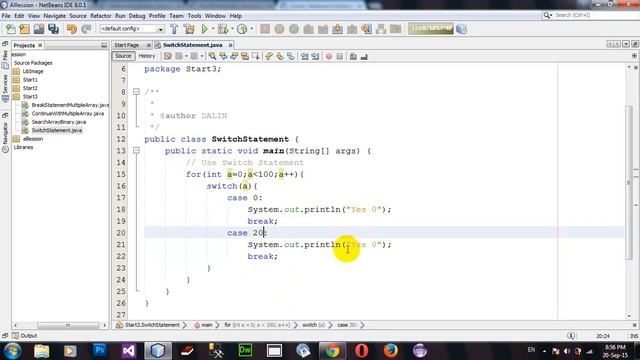Screen dimensions: 640x360
Task: Open Opera from the taskbar
Action: (362, 350)
